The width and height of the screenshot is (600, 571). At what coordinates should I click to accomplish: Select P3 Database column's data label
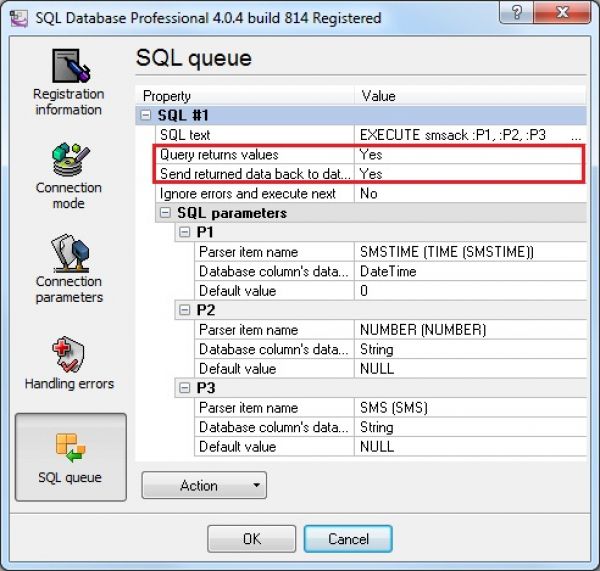[274, 427]
